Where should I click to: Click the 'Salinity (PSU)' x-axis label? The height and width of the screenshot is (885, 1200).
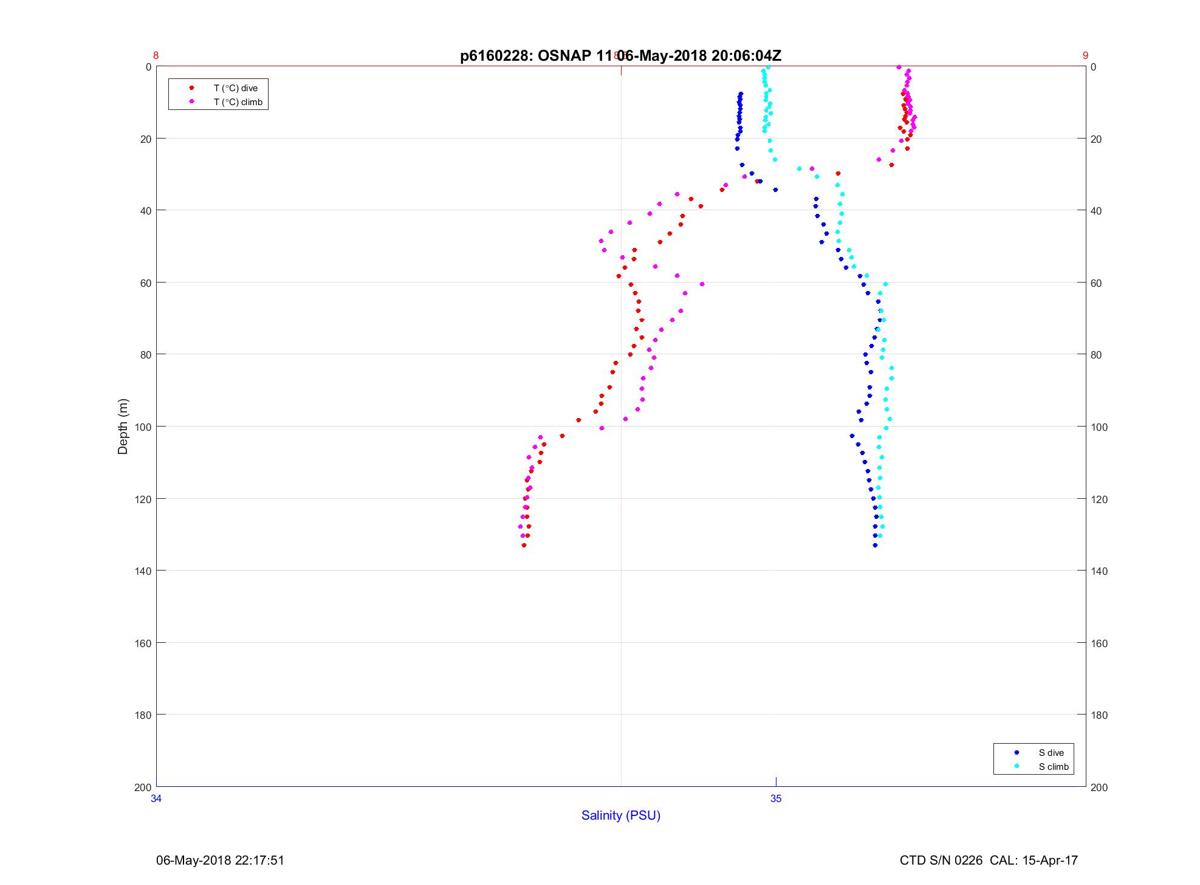[x=621, y=815]
